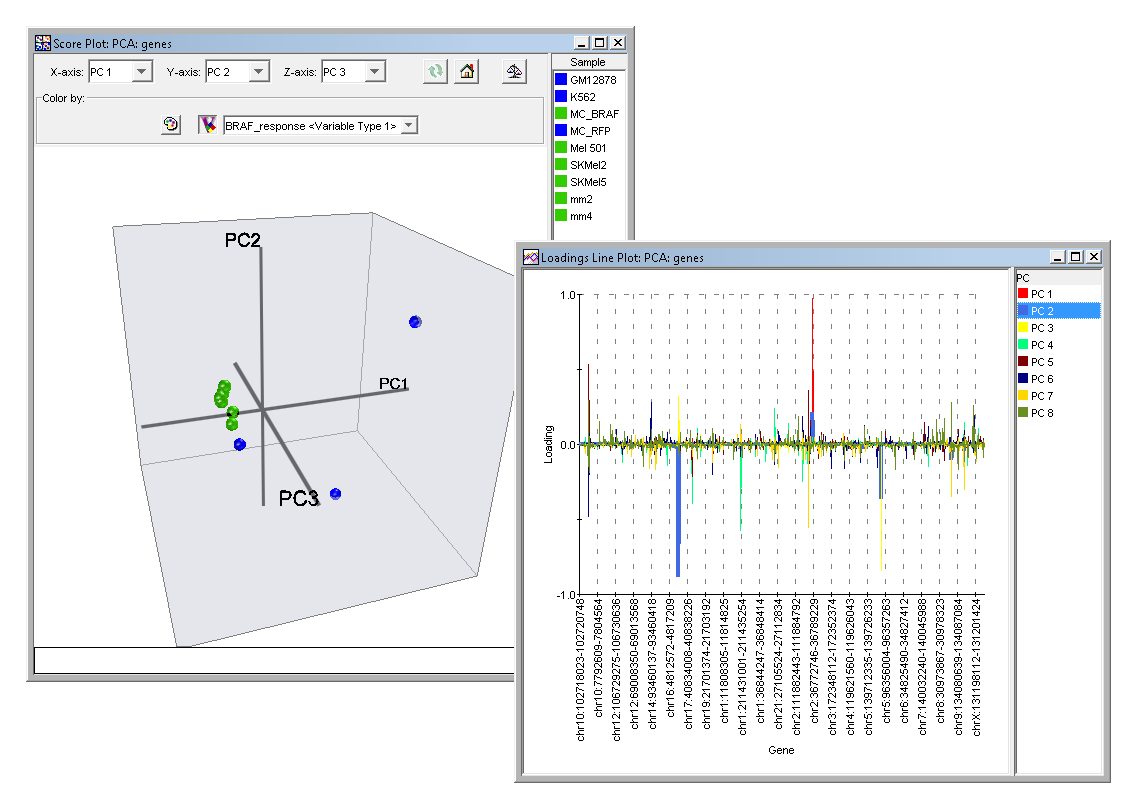Select PC 5 in the loadings legend

click(1042, 362)
